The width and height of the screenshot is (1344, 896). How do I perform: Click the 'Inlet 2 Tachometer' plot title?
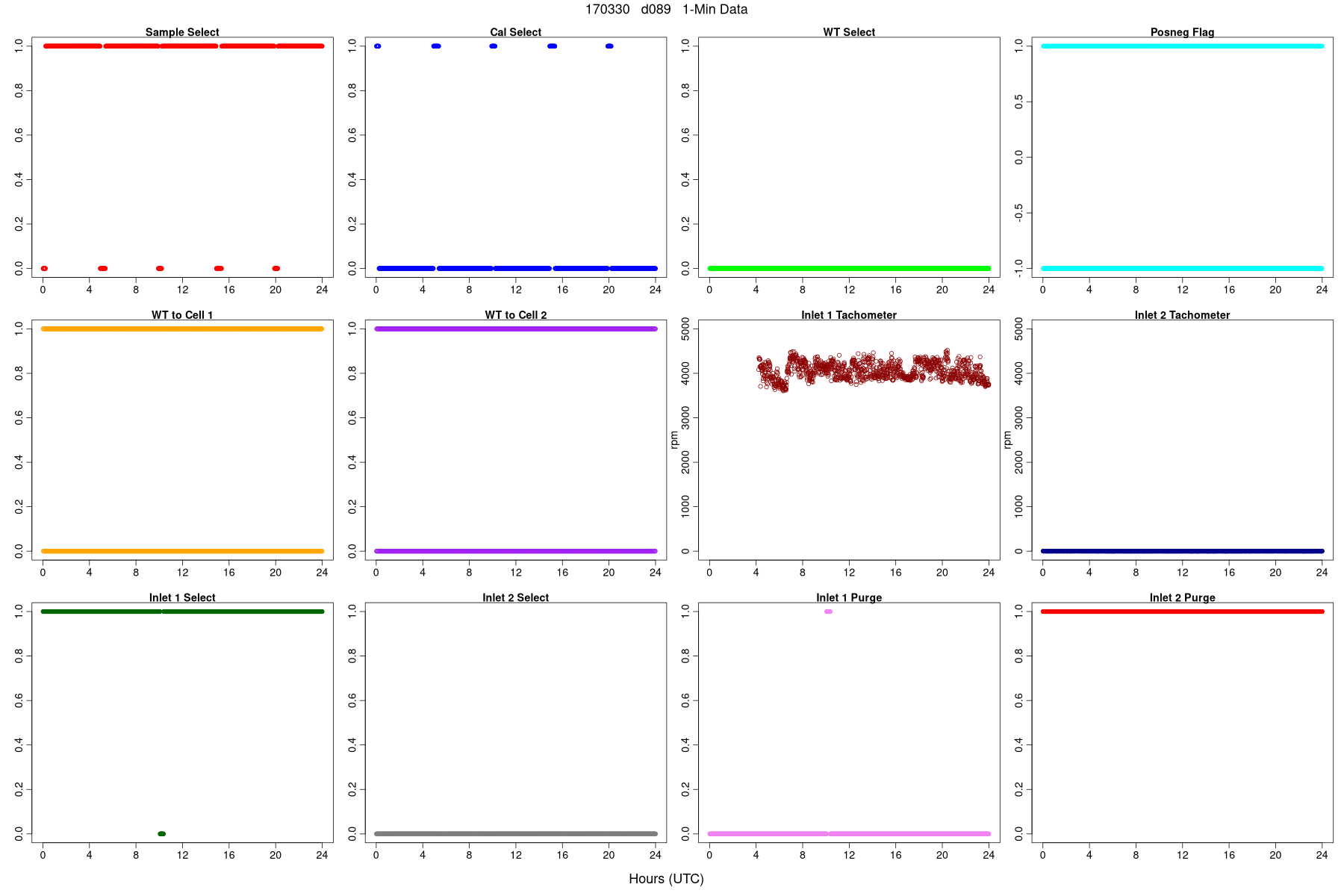[x=1182, y=315]
